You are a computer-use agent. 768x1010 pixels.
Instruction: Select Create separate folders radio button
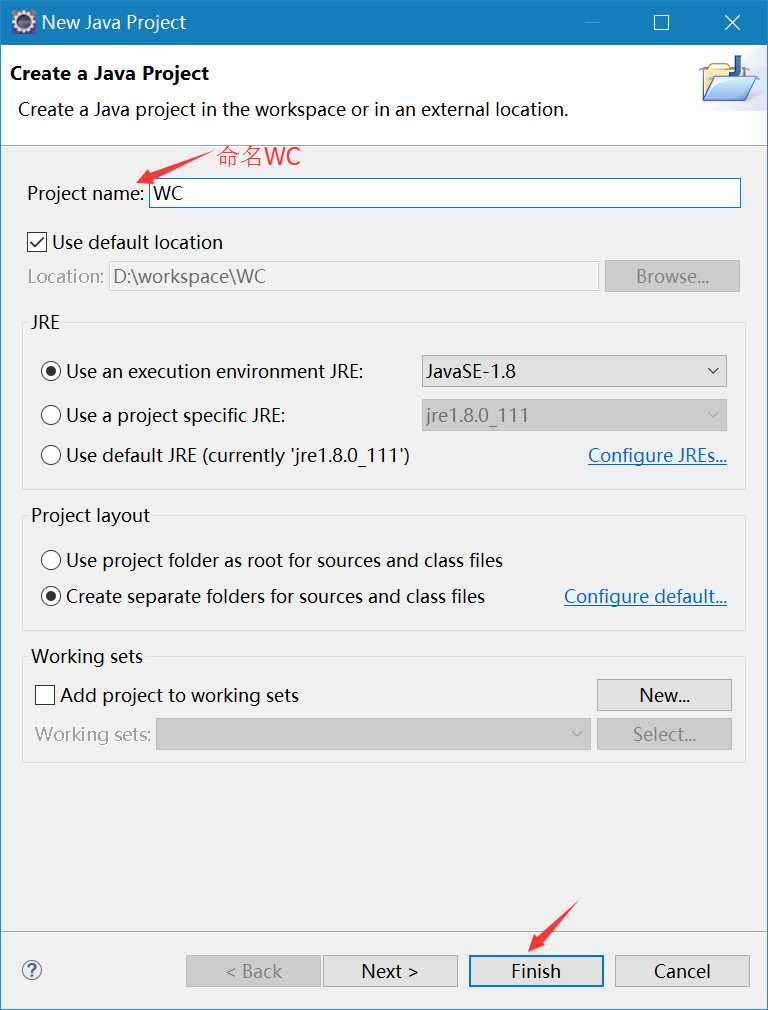point(51,596)
